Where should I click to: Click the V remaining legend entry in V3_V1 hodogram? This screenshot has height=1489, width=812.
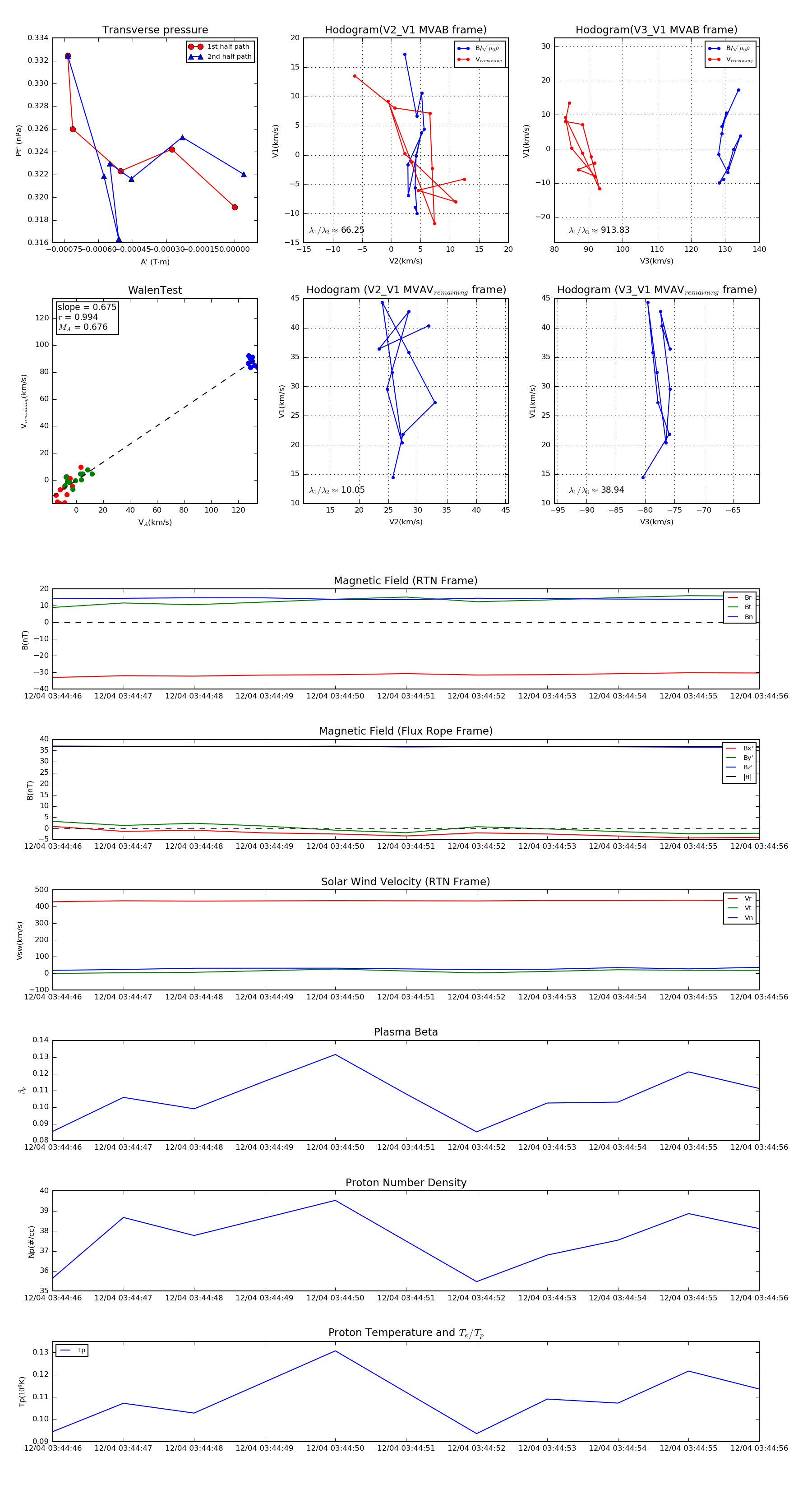(x=730, y=60)
